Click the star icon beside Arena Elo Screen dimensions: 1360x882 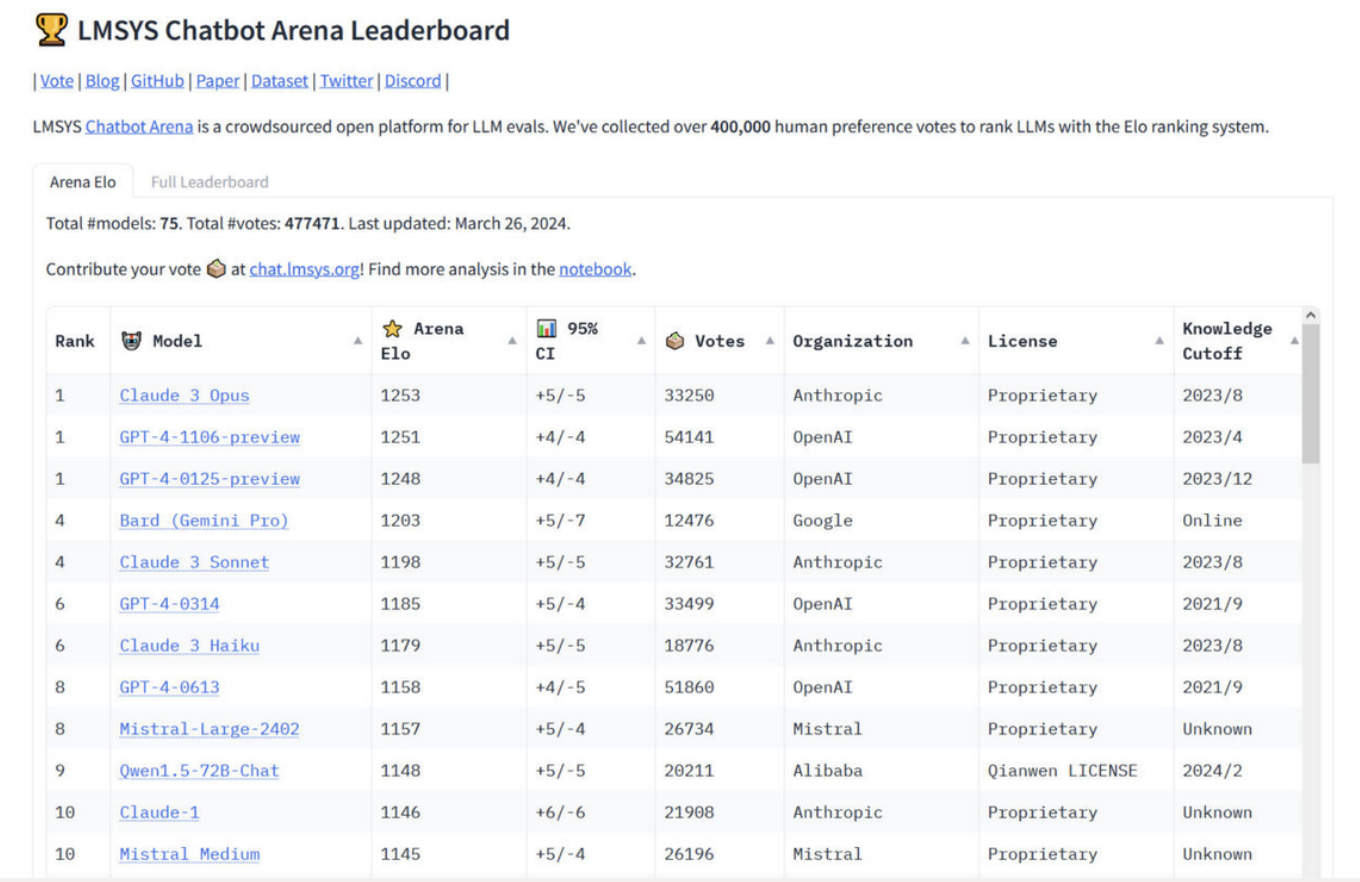pos(392,328)
